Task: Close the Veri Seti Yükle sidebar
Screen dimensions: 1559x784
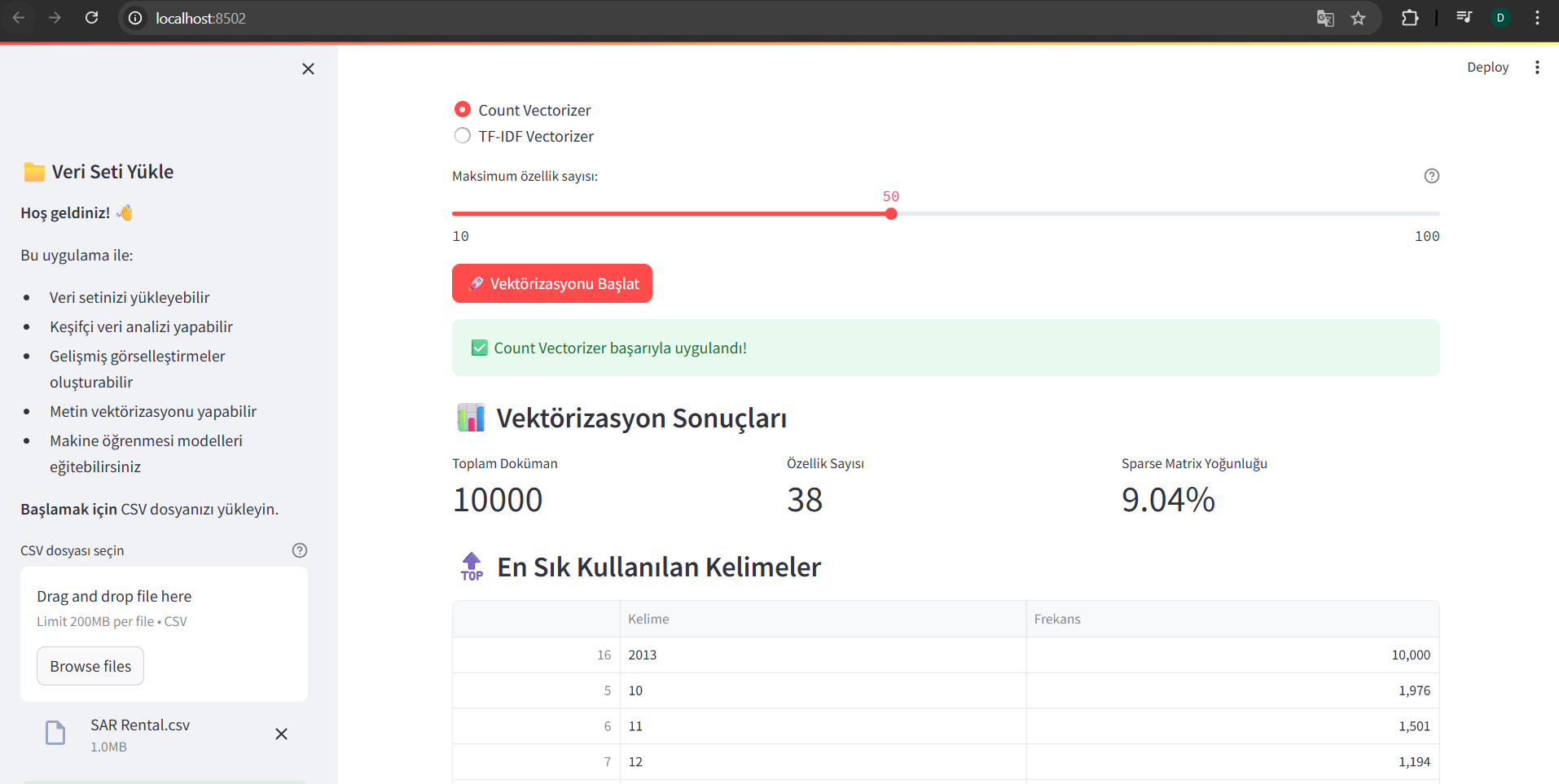Action: [308, 69]
